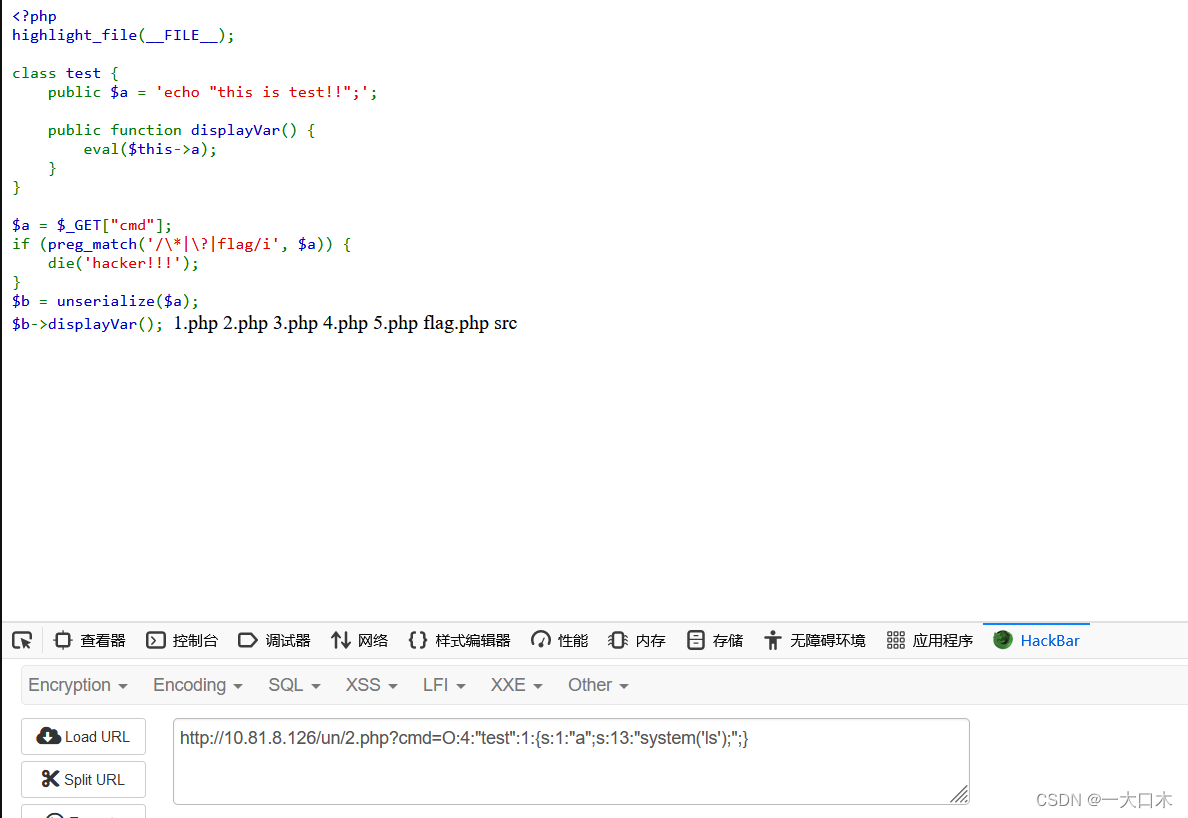Open the XSS dropdown menu
Screen dimensions: 1188x818
tap(371, 685)
